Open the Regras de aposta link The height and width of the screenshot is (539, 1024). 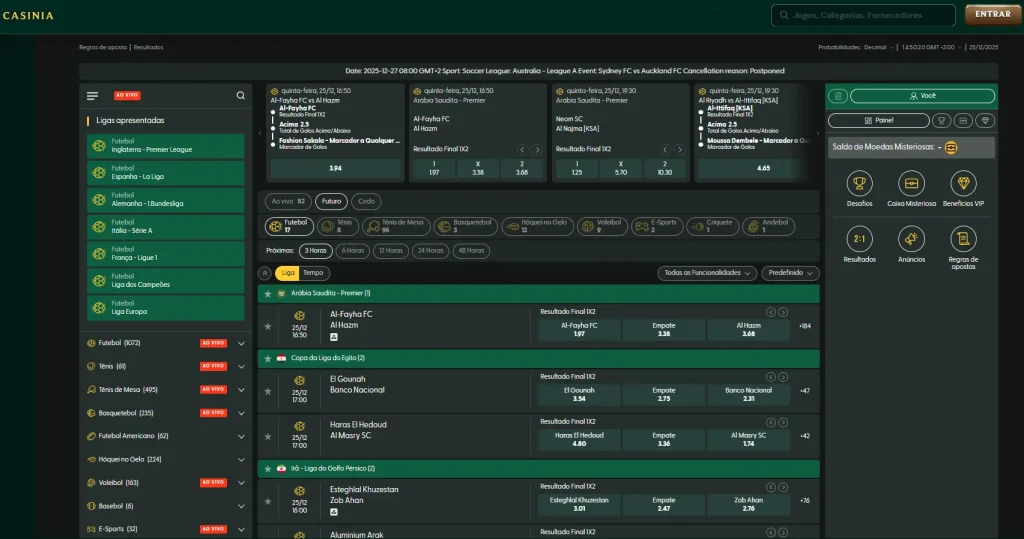pos(103,47)
